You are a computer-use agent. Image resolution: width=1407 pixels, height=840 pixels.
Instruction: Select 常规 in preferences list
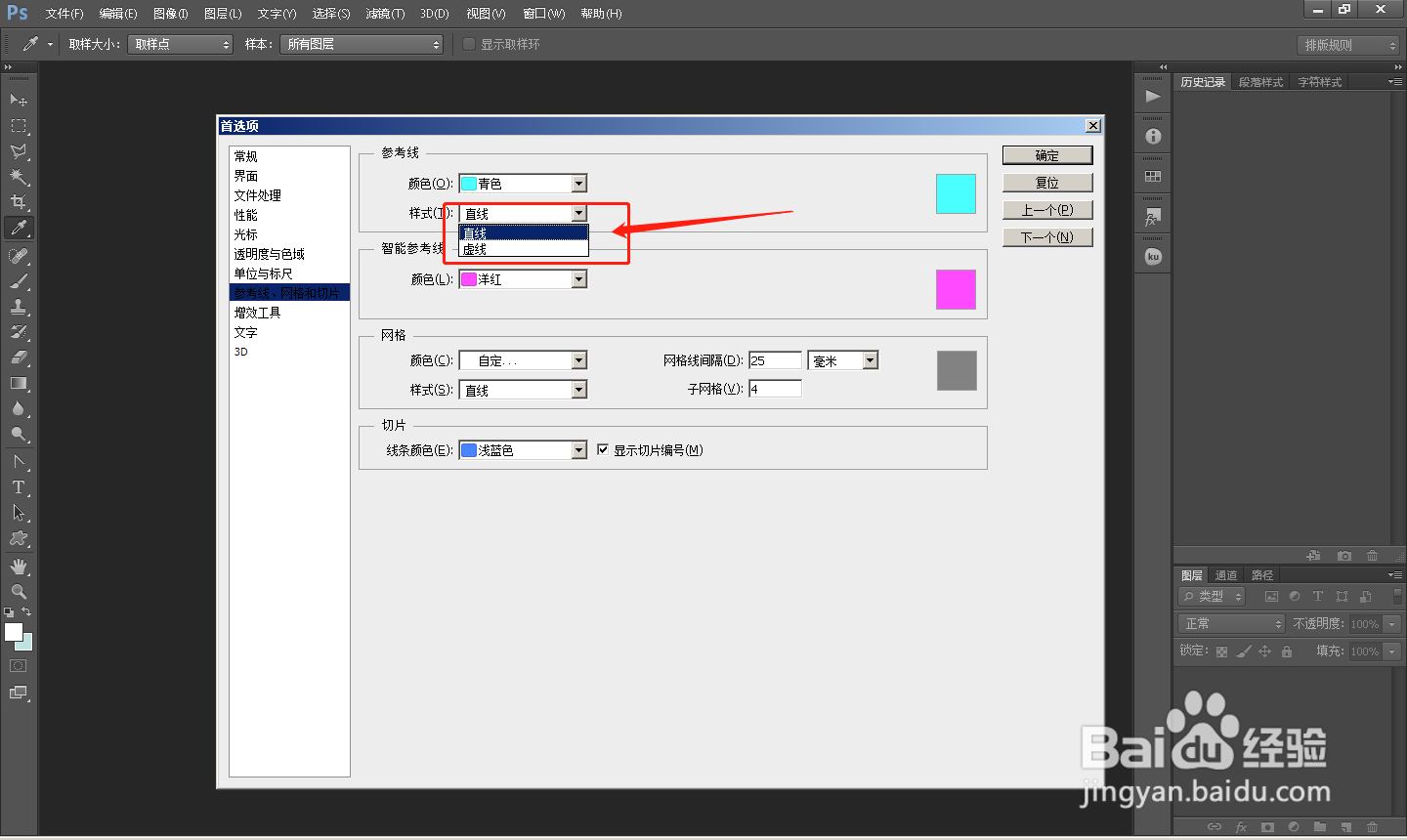pos(289,156)
